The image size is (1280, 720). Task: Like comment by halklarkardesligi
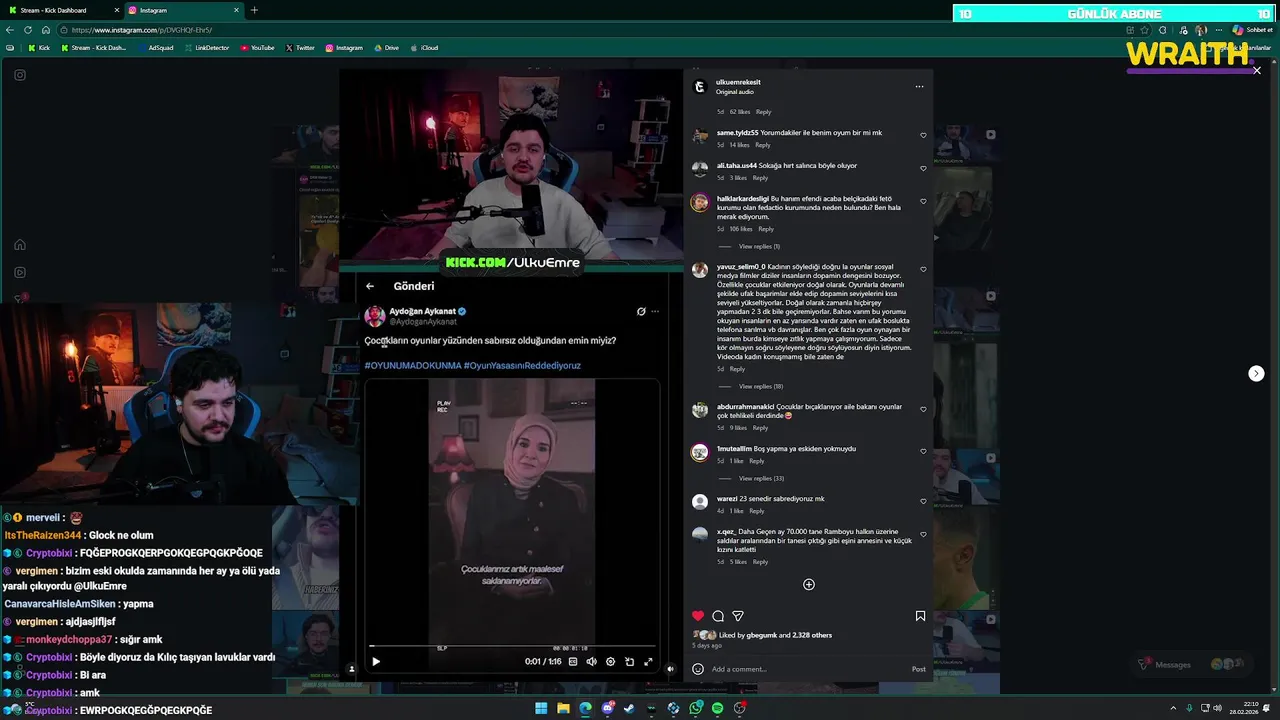[923, 201]
